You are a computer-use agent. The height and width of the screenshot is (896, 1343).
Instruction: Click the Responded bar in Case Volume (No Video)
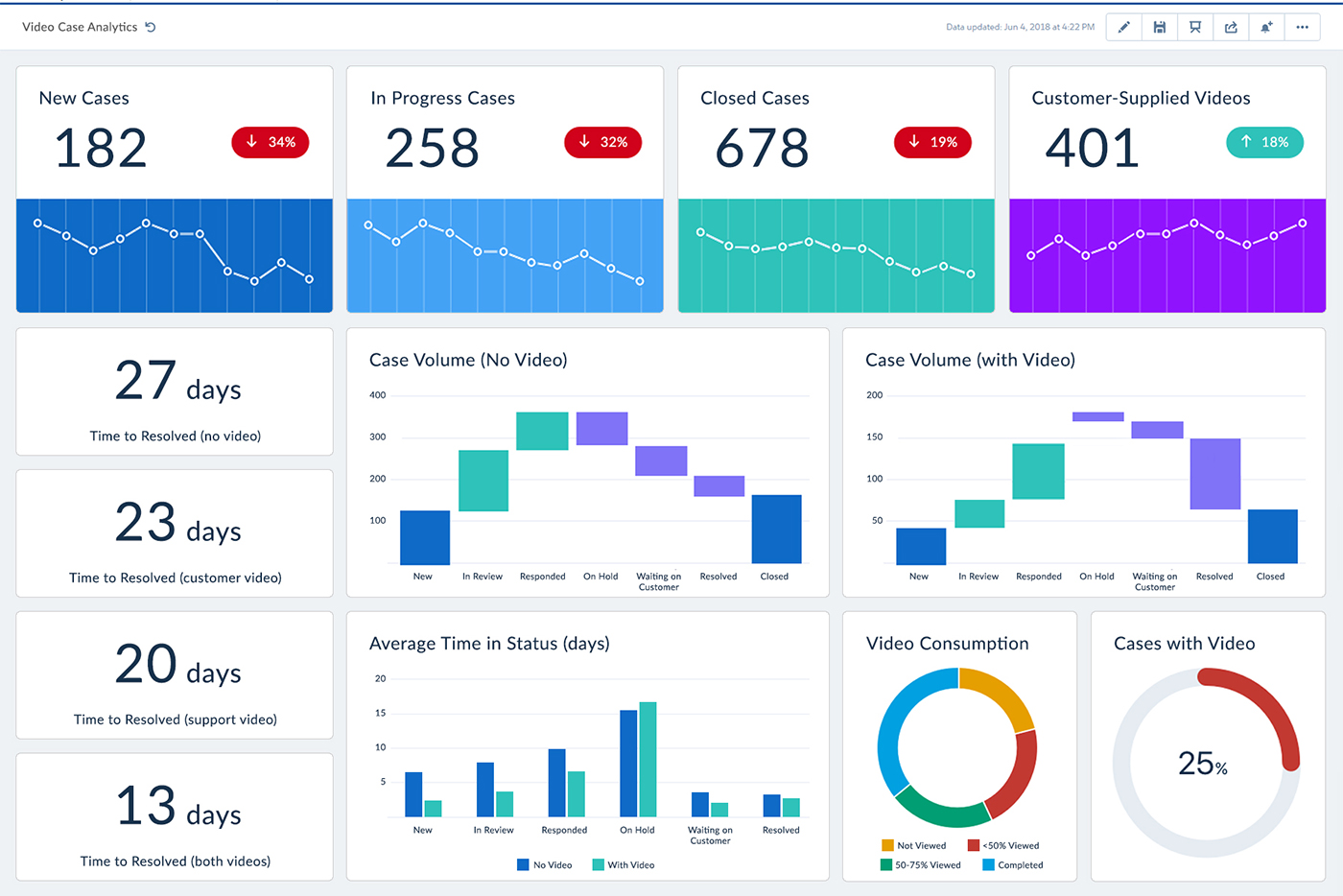(542, 431)
